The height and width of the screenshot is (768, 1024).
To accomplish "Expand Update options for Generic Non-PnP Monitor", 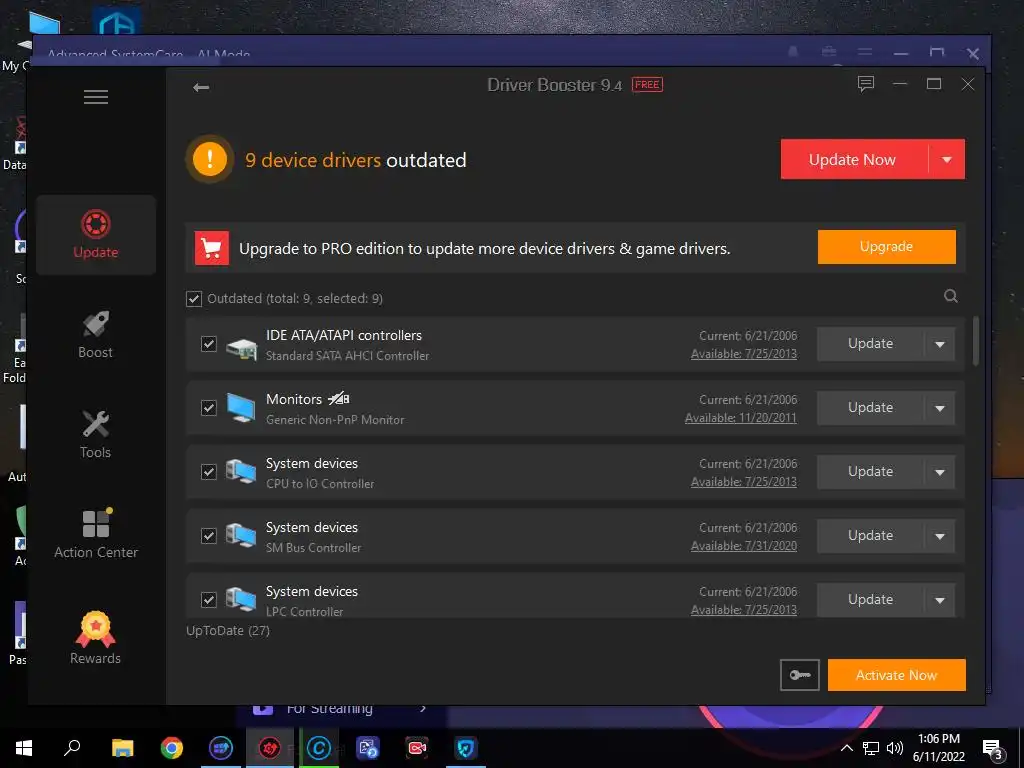I will tap(940, 408).
